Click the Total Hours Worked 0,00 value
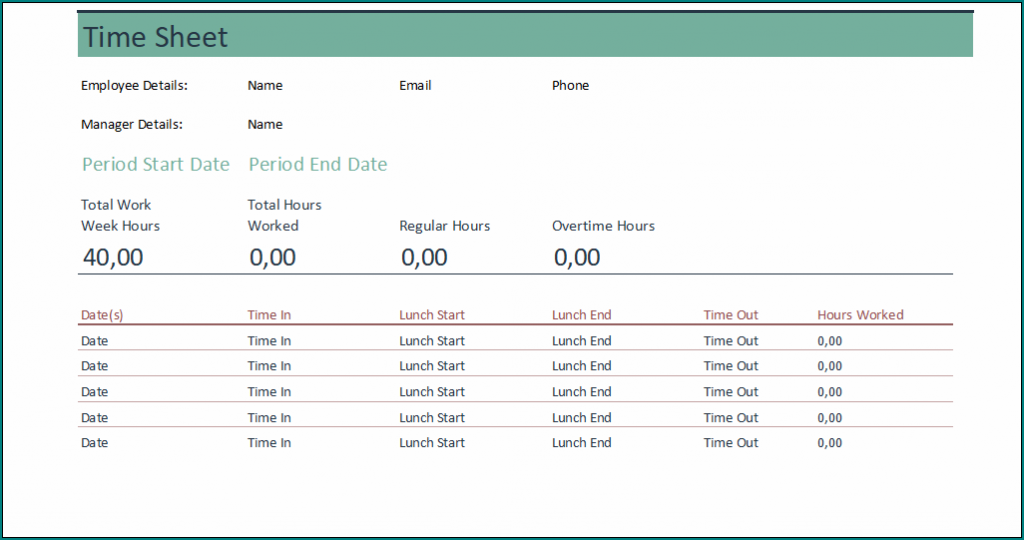The width and height of the screenshot is (1024, 540). 272,258
